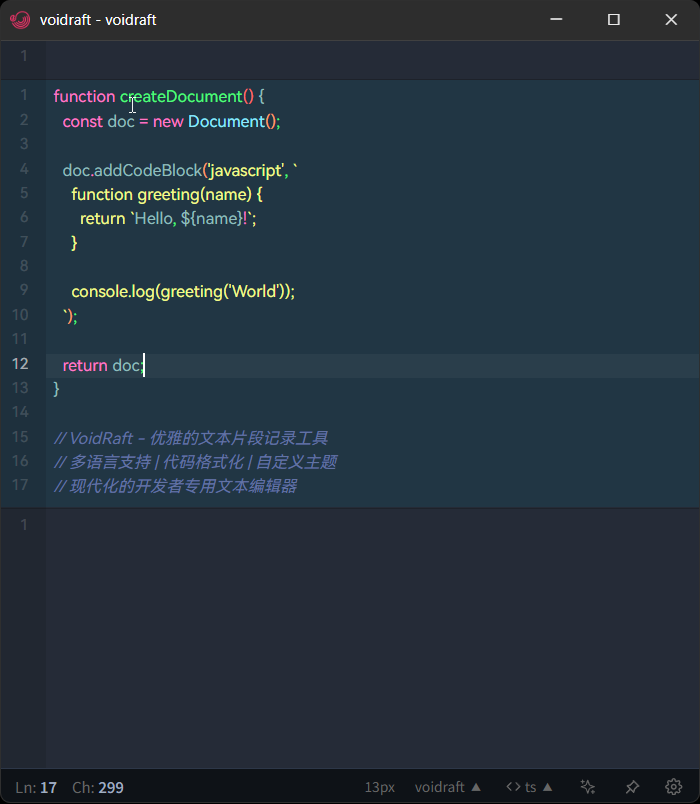Place cursor on the console.log line
Viewport: 700px width, 804px height.
click(x=183, y=292)
